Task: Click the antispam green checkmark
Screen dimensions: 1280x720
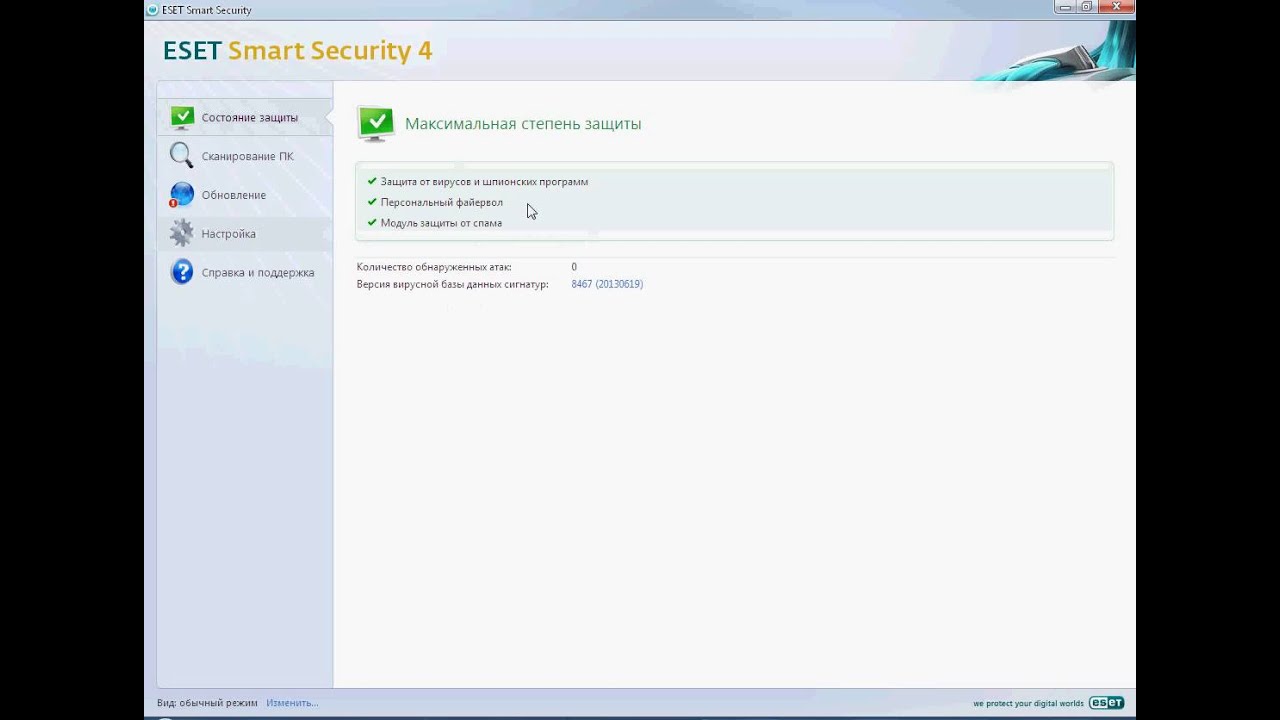Action: 372,222
